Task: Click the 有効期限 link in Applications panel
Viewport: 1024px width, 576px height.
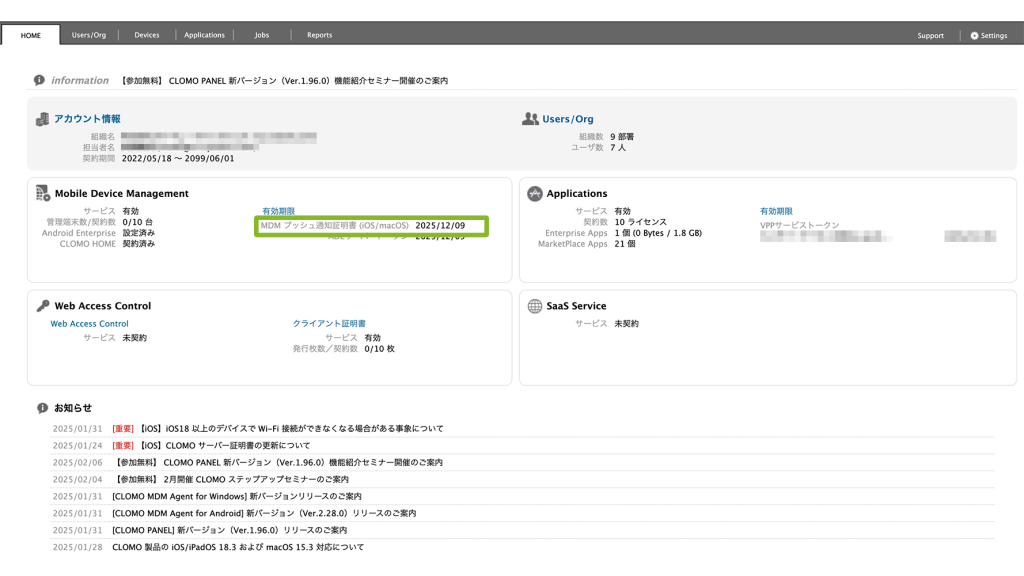Action: point(776,211)
